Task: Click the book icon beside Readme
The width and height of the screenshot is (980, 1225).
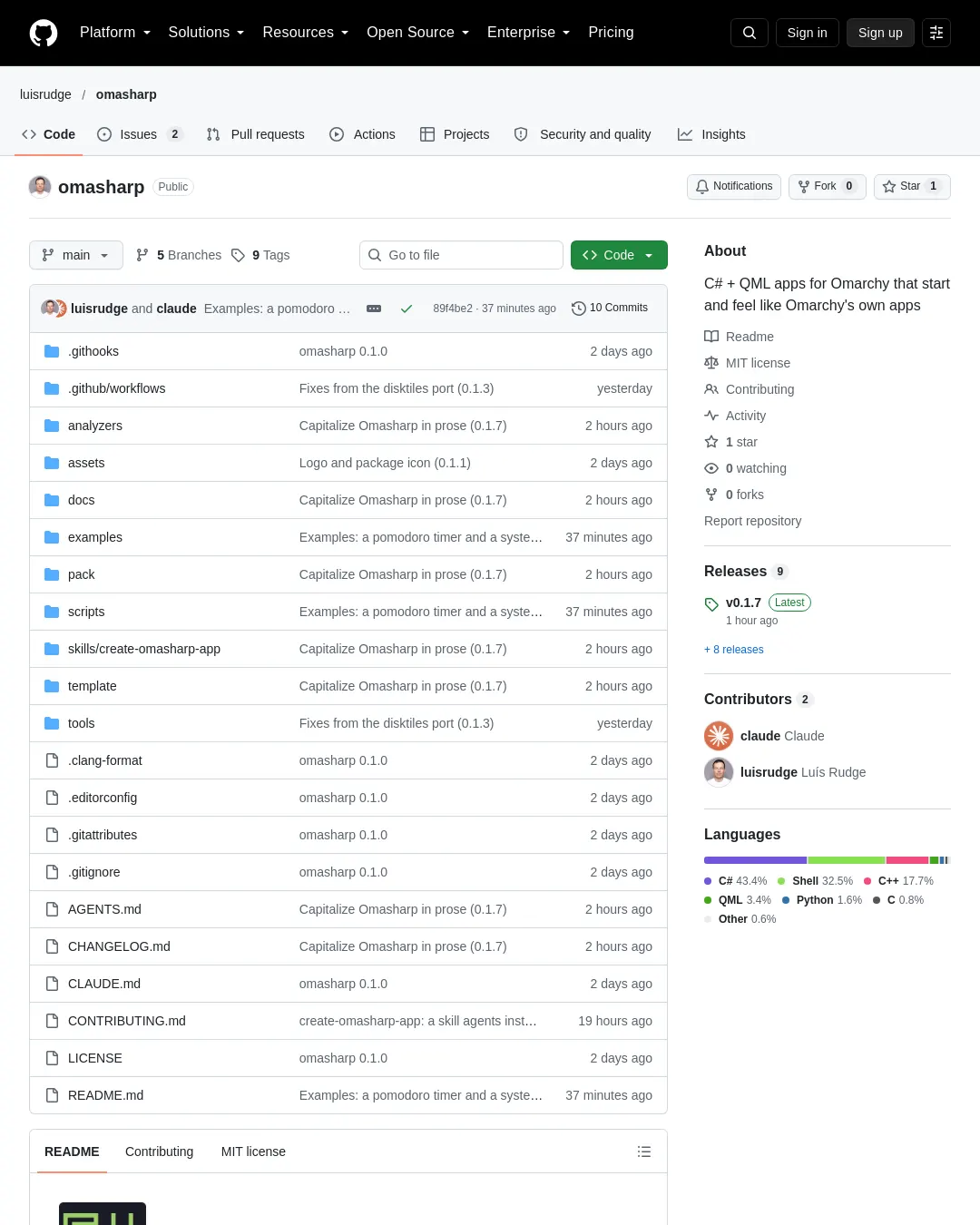Action: click(x=711, y=337)
